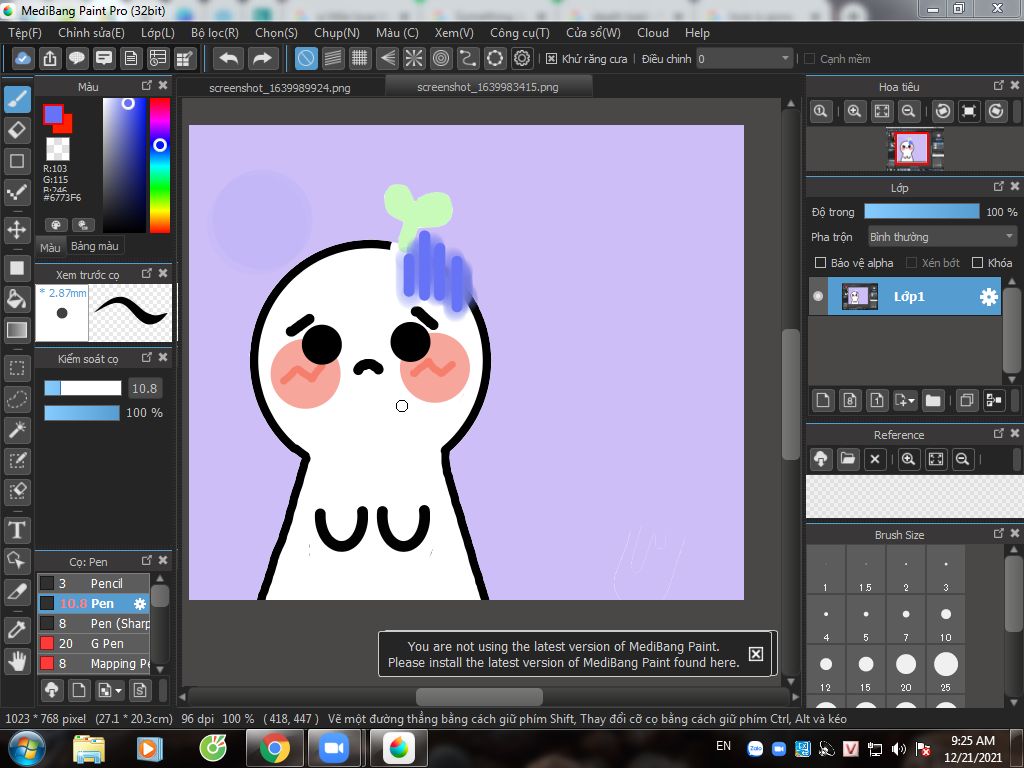Select the Lasso selection tool
Image resolution: width=1024 pixels, height=768 pixels.
(x=18, y=399)
